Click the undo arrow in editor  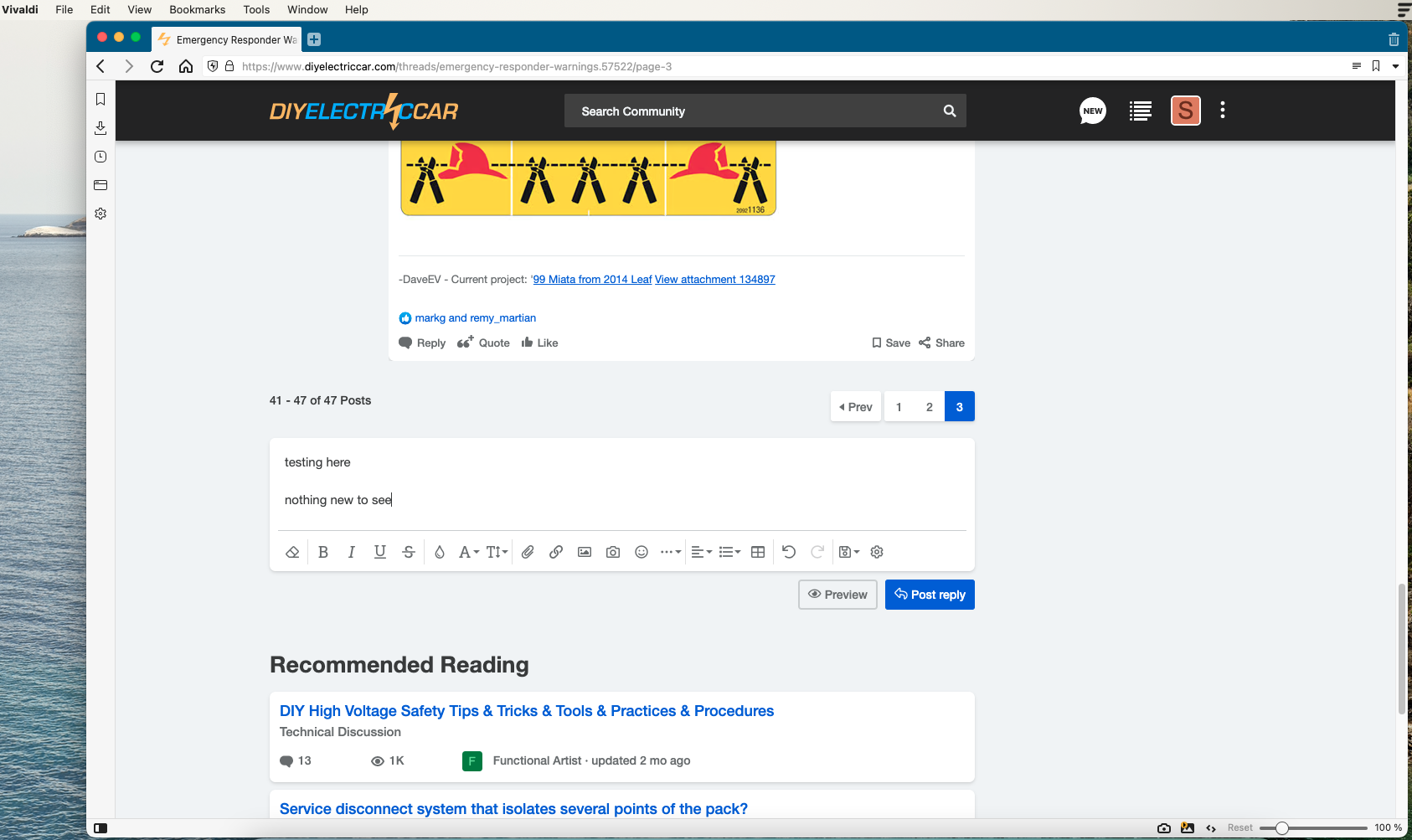tap(789, 552)
